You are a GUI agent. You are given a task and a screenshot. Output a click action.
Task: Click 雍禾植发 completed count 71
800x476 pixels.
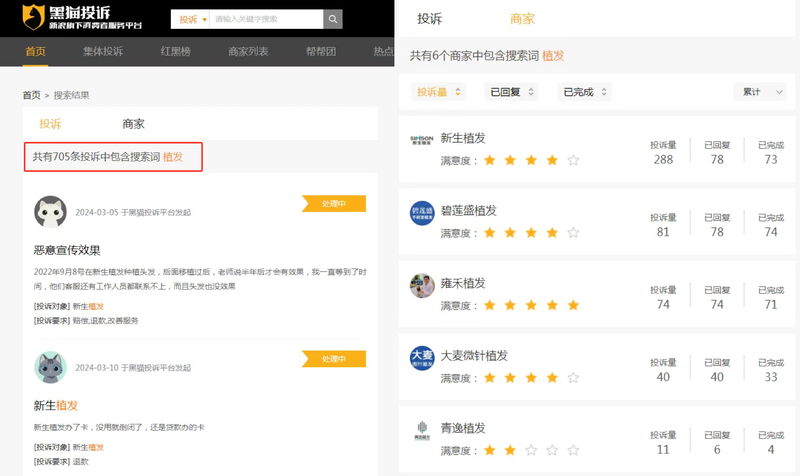771,305
